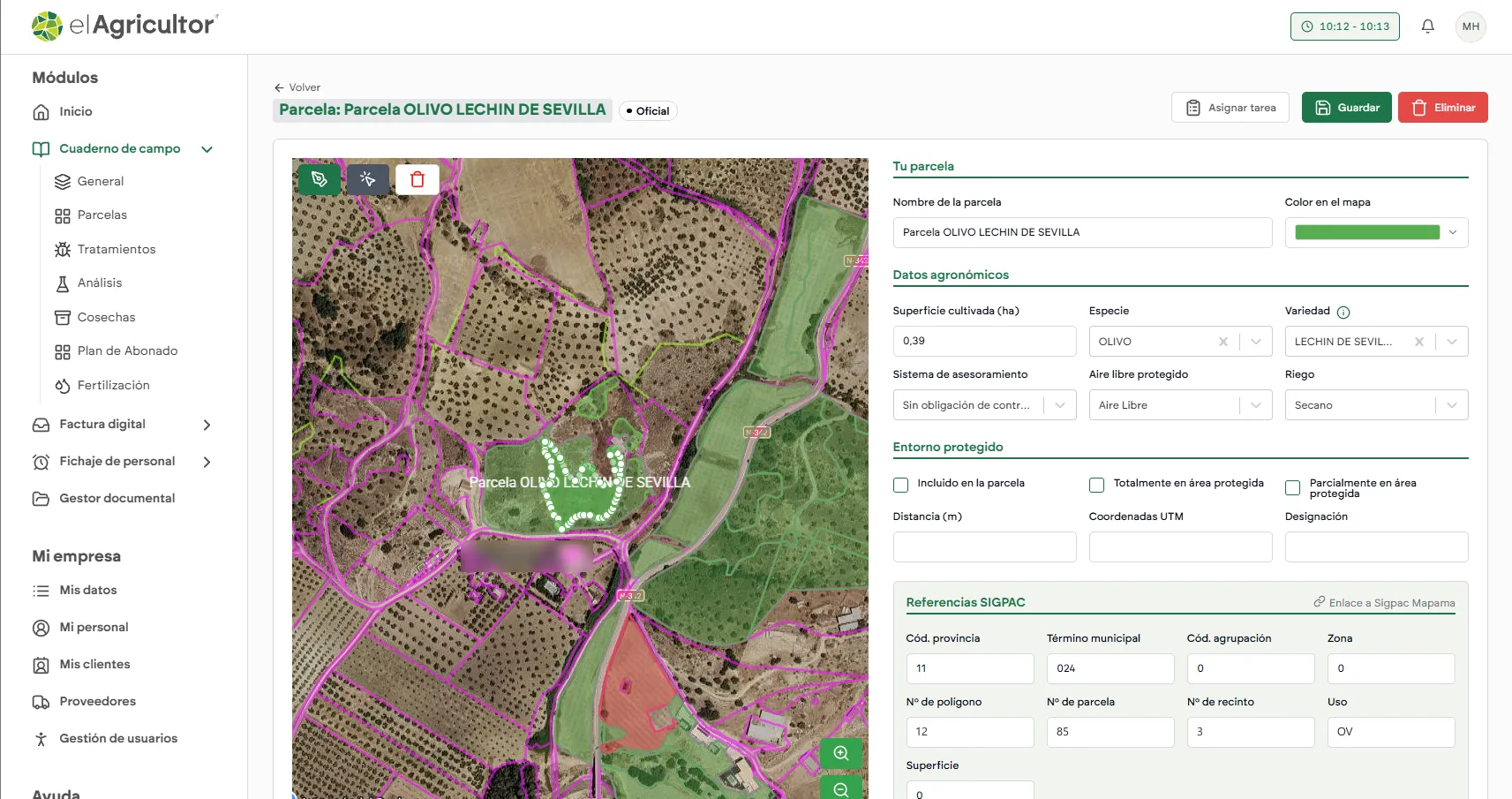Click the Factura digital inbox icon
This screenshot has width=1512, height=799.
pyautogui.click(x=41, y=425)
